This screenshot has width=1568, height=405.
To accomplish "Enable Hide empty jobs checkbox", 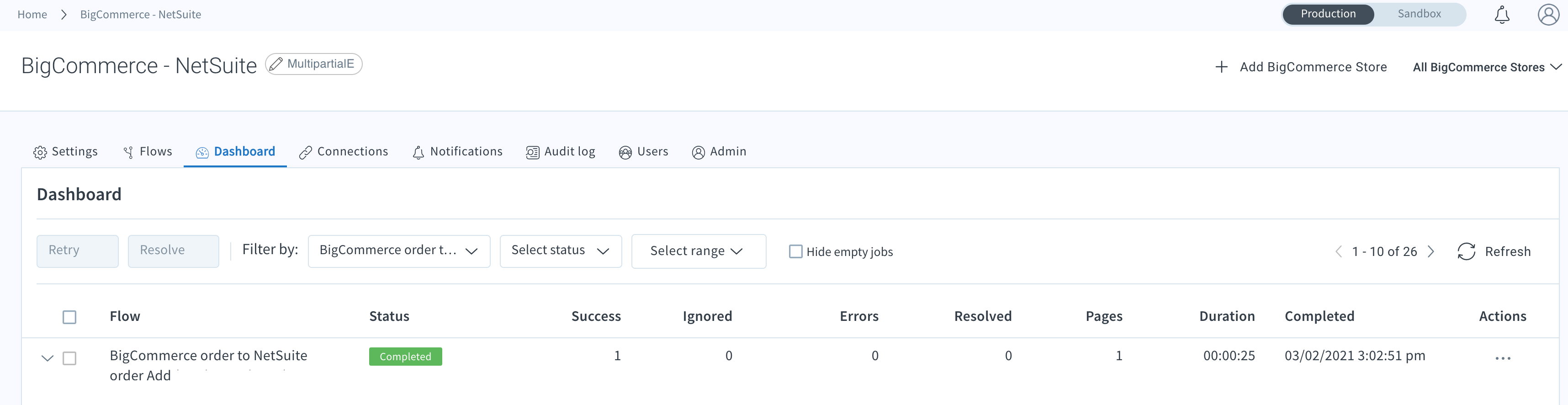I will tap(795, 251).
